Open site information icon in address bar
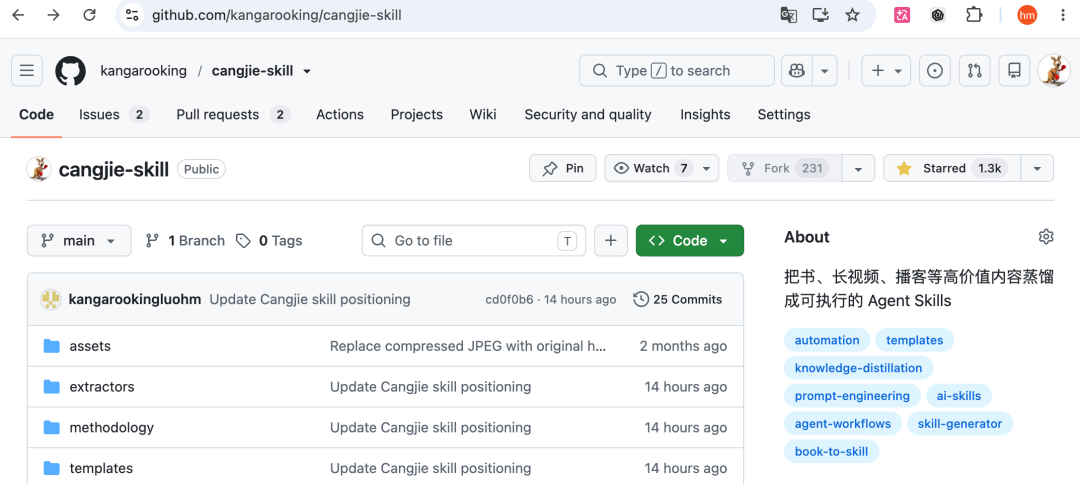This screenshot has width=1080, height=484. click(x=132, y=15)
